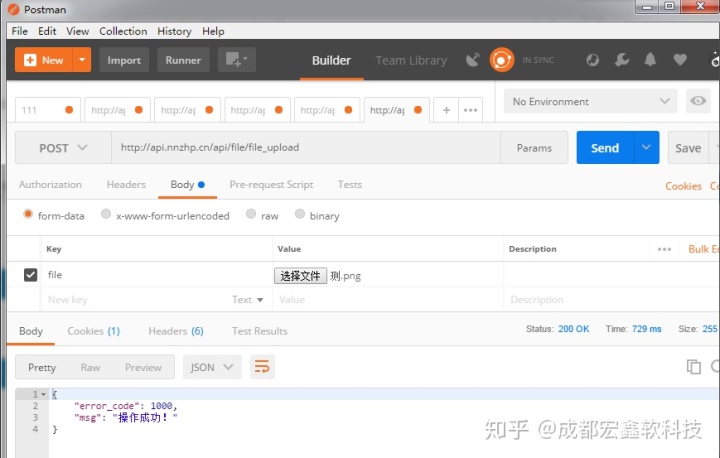
Task: Open the File menu
Action: click(20, 31)
